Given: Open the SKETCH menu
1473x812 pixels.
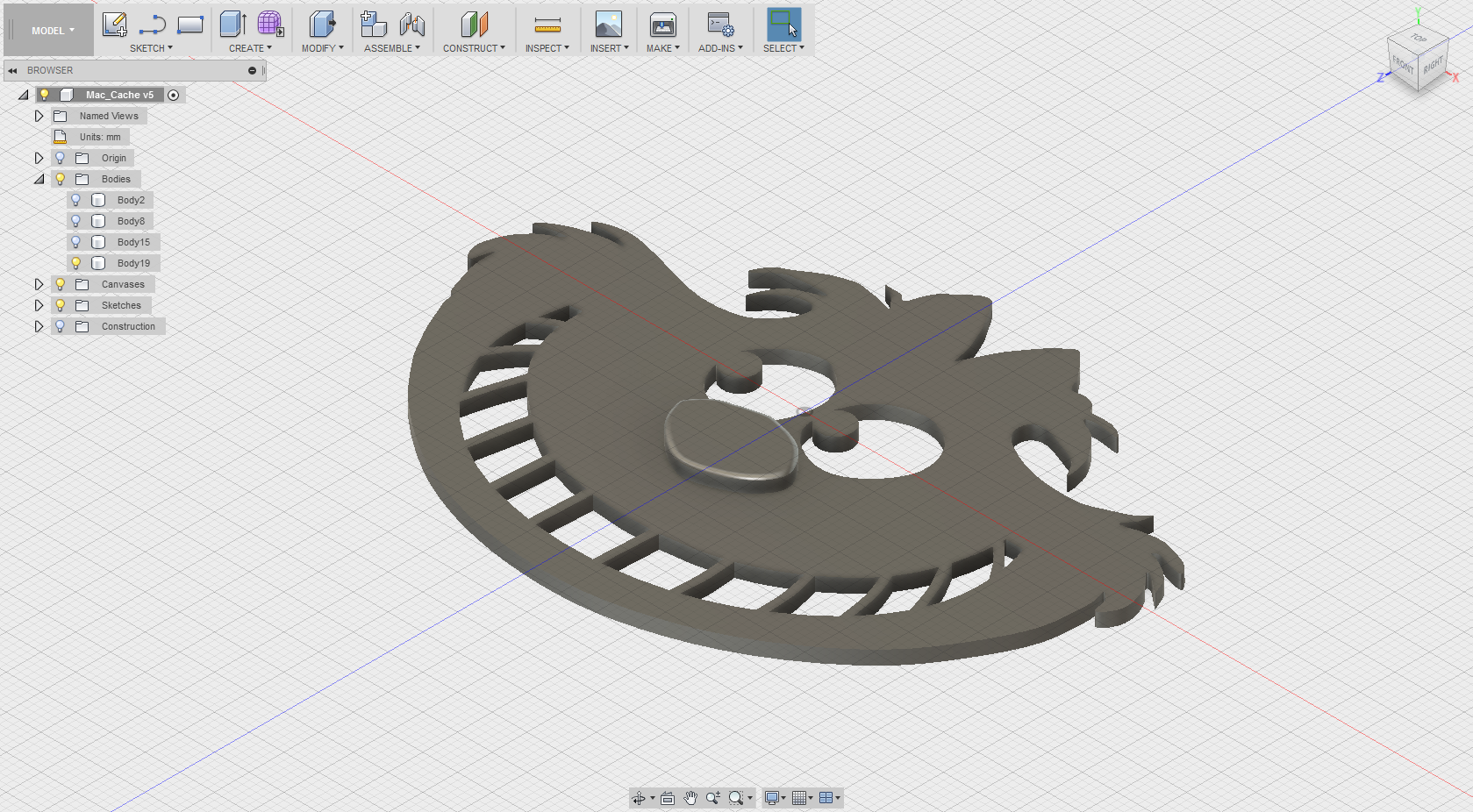Looking at the screenshot, I should pos(151,48).
